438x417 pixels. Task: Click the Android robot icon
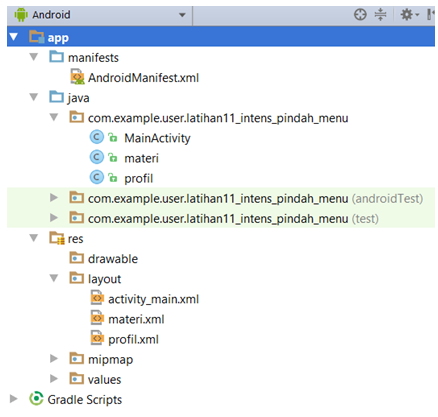pos(21,15)
